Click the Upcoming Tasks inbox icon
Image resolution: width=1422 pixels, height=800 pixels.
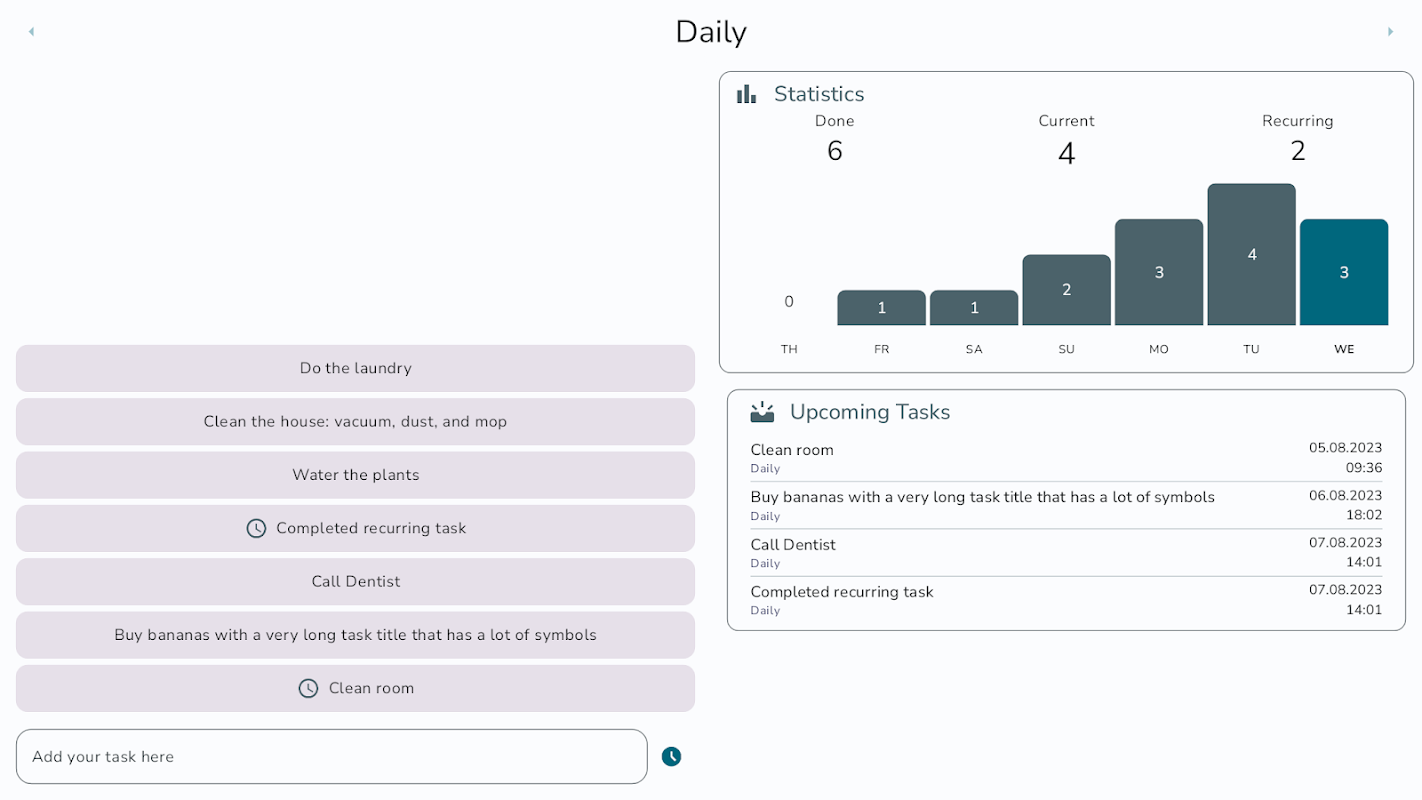762,412
